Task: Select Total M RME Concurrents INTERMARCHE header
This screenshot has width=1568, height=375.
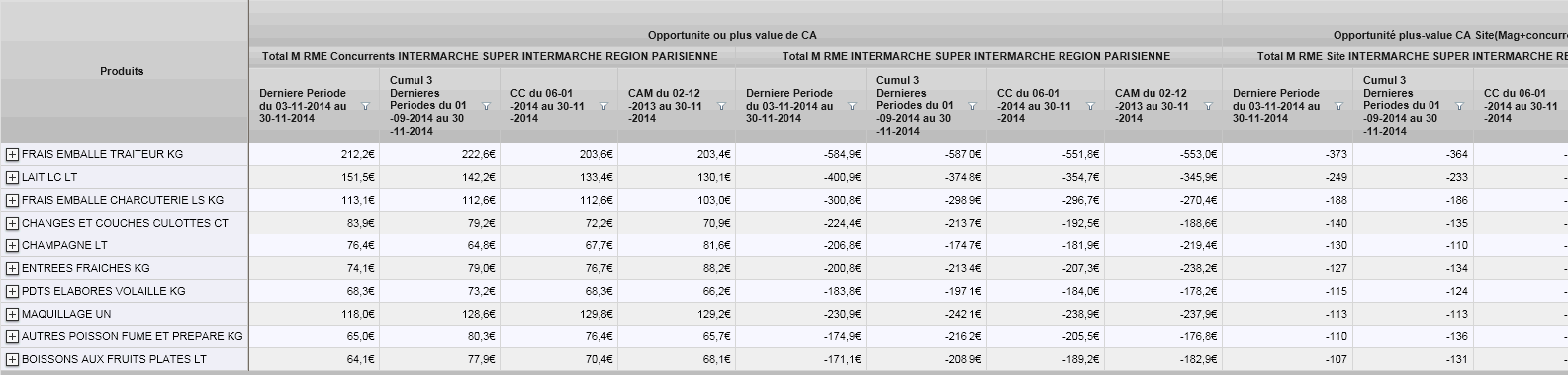Action: 490,56
